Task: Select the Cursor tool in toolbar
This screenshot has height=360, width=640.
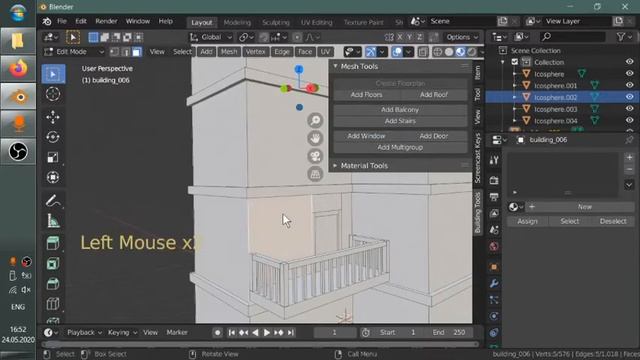Action: coord(53,94)
